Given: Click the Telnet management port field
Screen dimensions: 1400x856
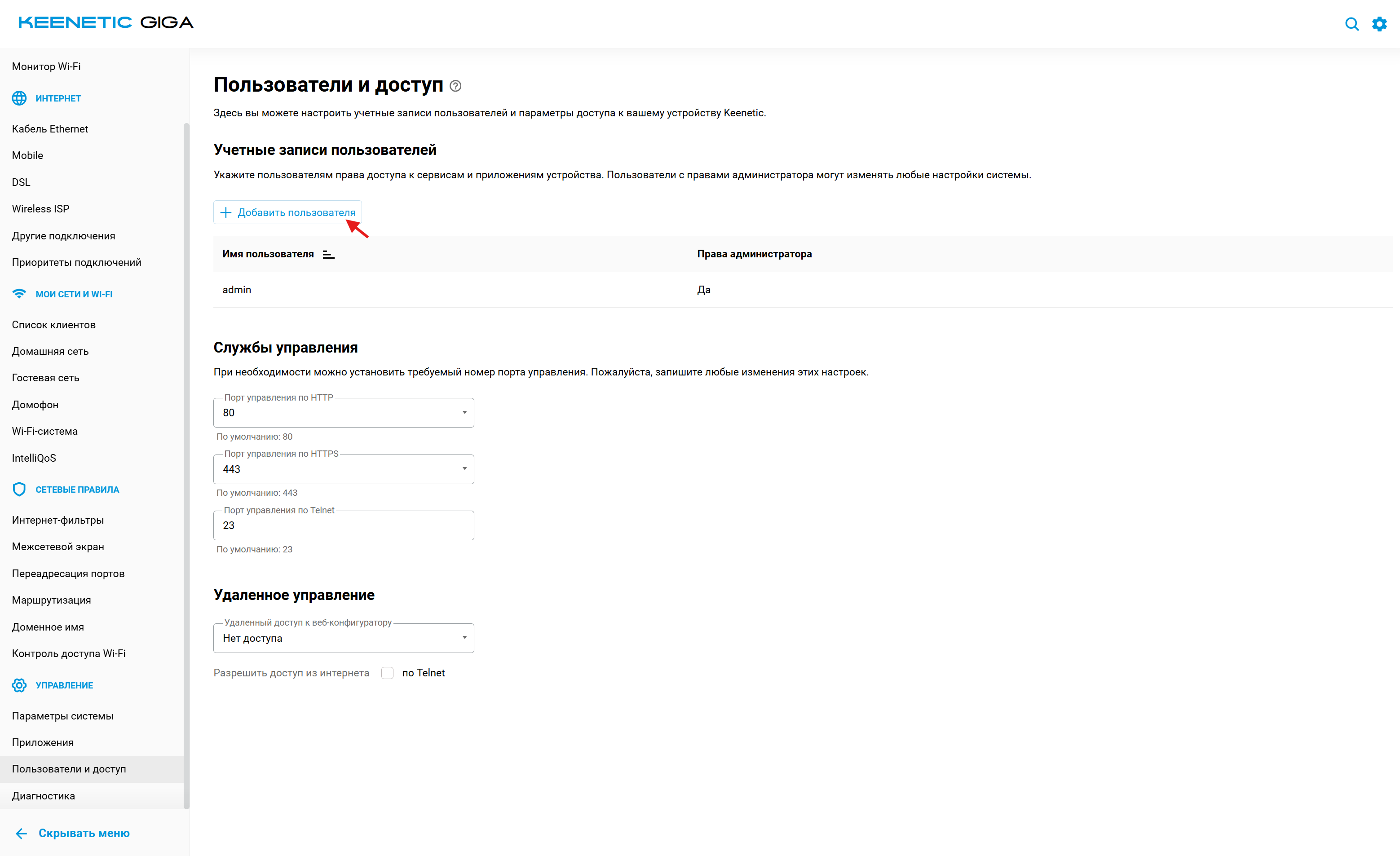Looking at the screenshot, I should coord(343,525).
